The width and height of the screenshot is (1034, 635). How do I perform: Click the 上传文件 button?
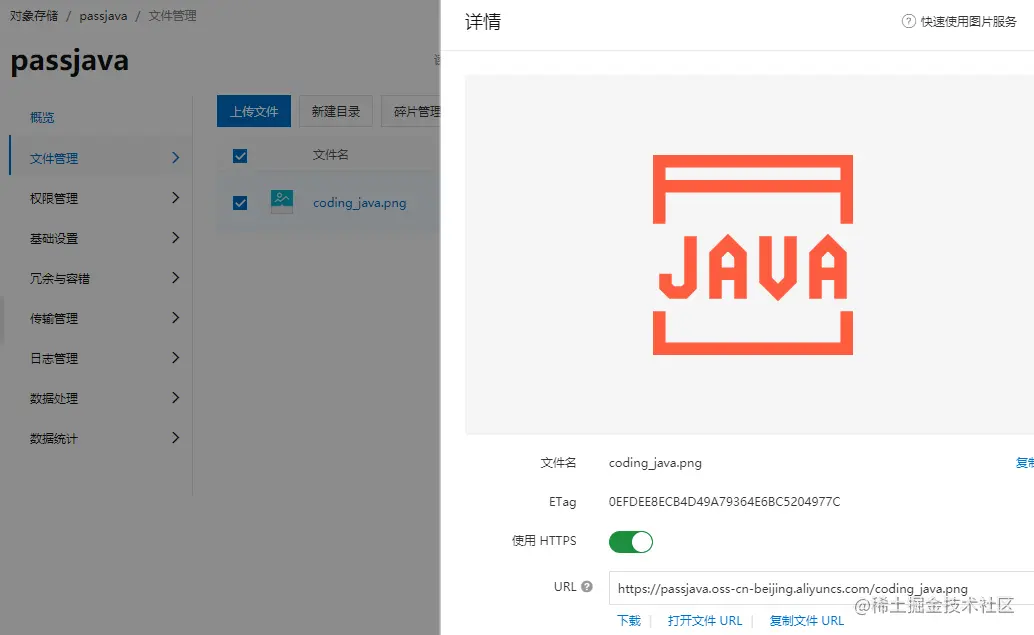click(x=254, y=111)
